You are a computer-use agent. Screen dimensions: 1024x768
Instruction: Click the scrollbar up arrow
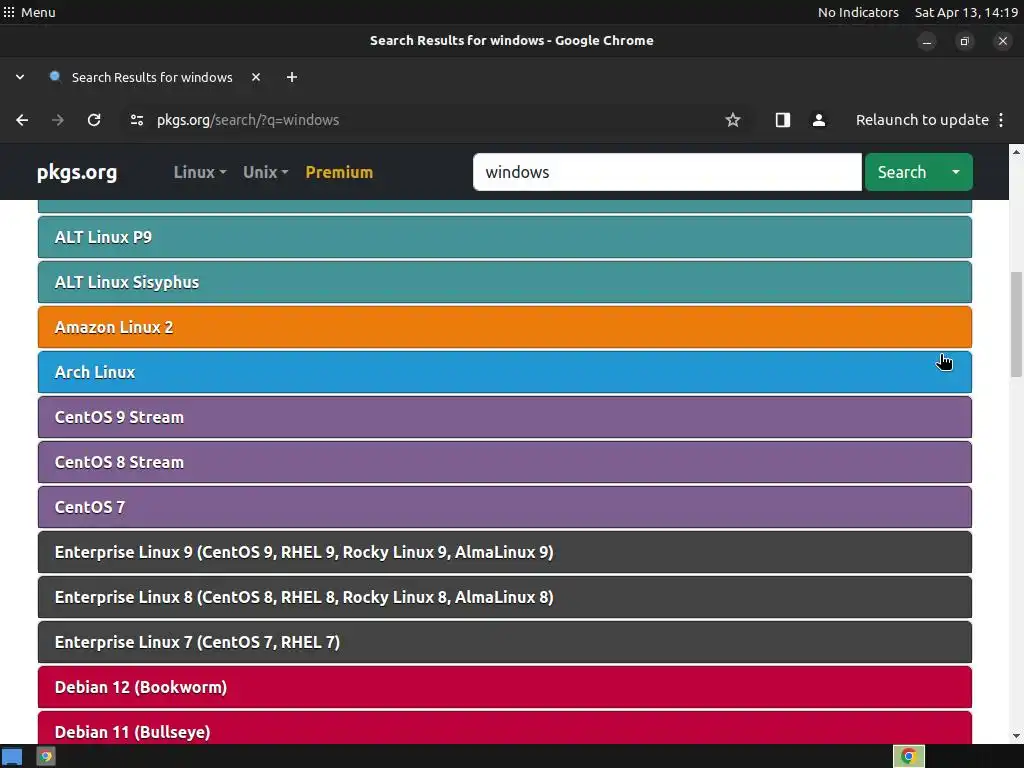coord(1016,152)
